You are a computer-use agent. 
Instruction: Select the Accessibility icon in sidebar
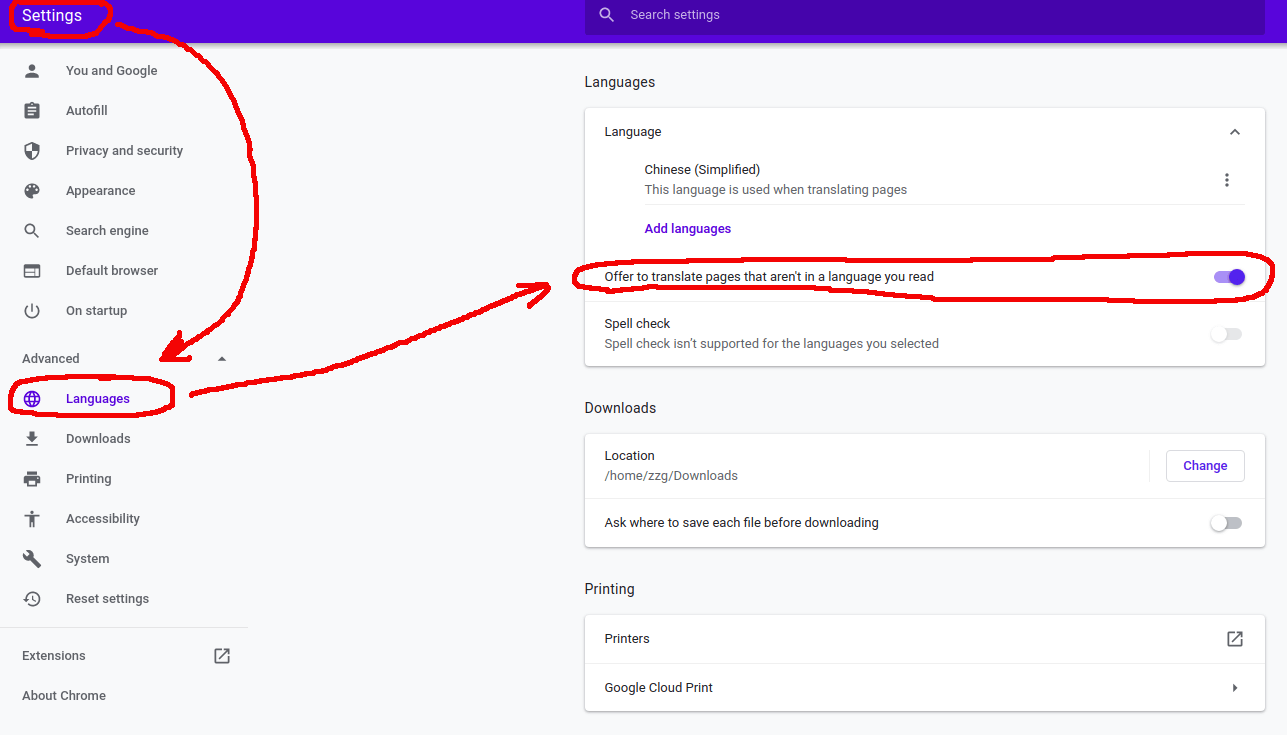(x=32, y=518)
